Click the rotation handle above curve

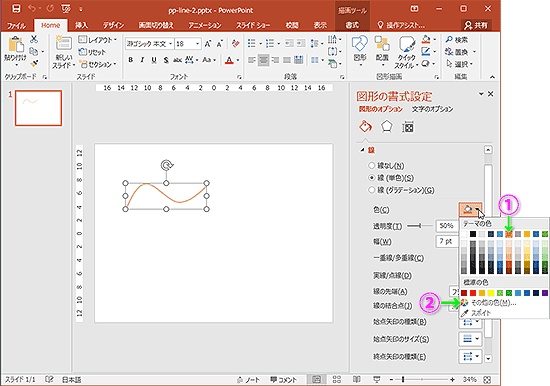[167, 165]
